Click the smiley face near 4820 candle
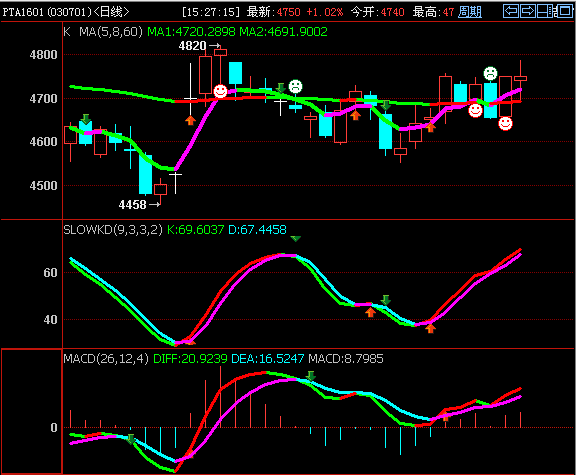 point(220,91)
